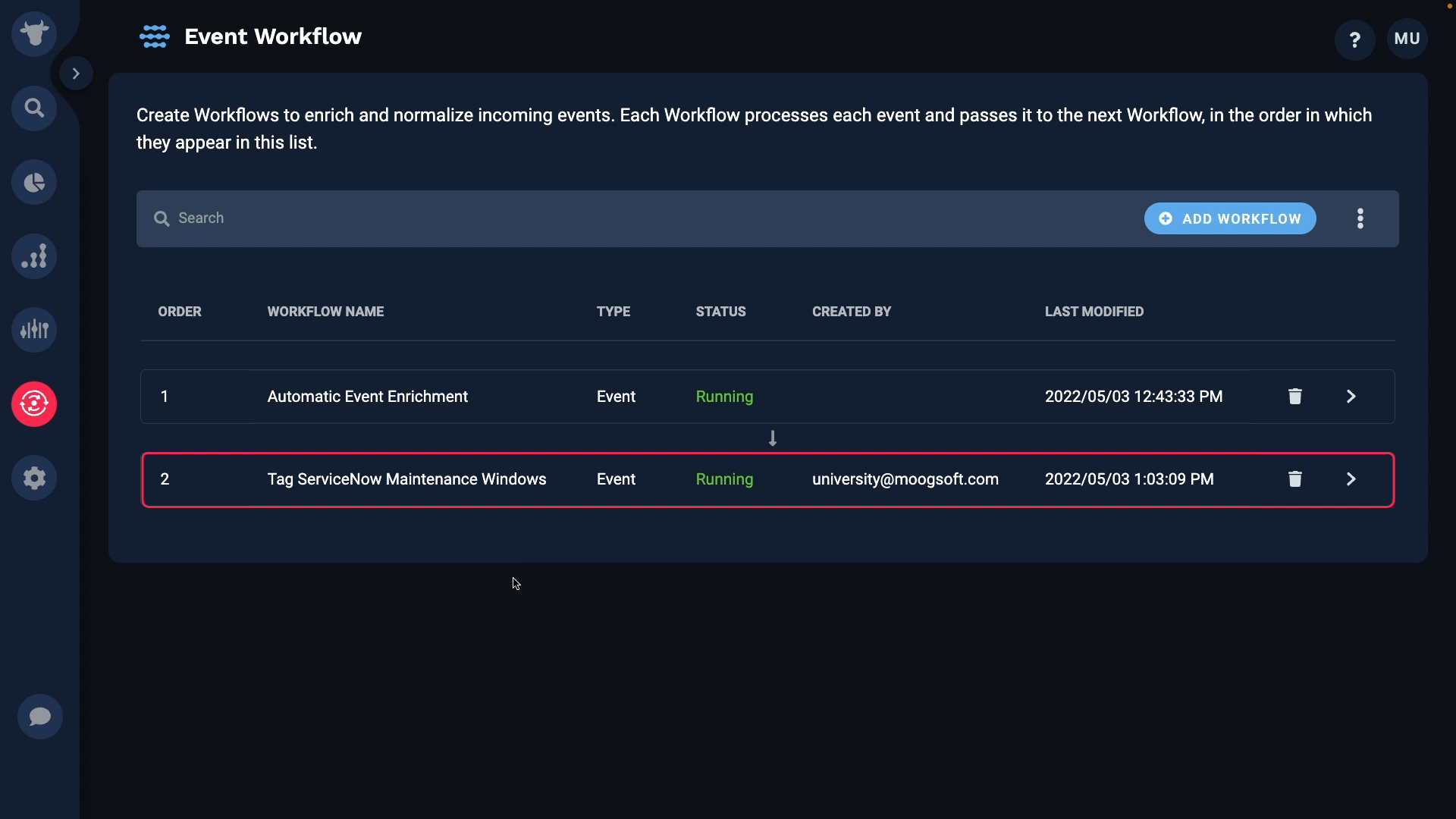Viewport: 1456px width, 819px height.
Task: Open the three-dot more options menu
Action: (1360, 218)
